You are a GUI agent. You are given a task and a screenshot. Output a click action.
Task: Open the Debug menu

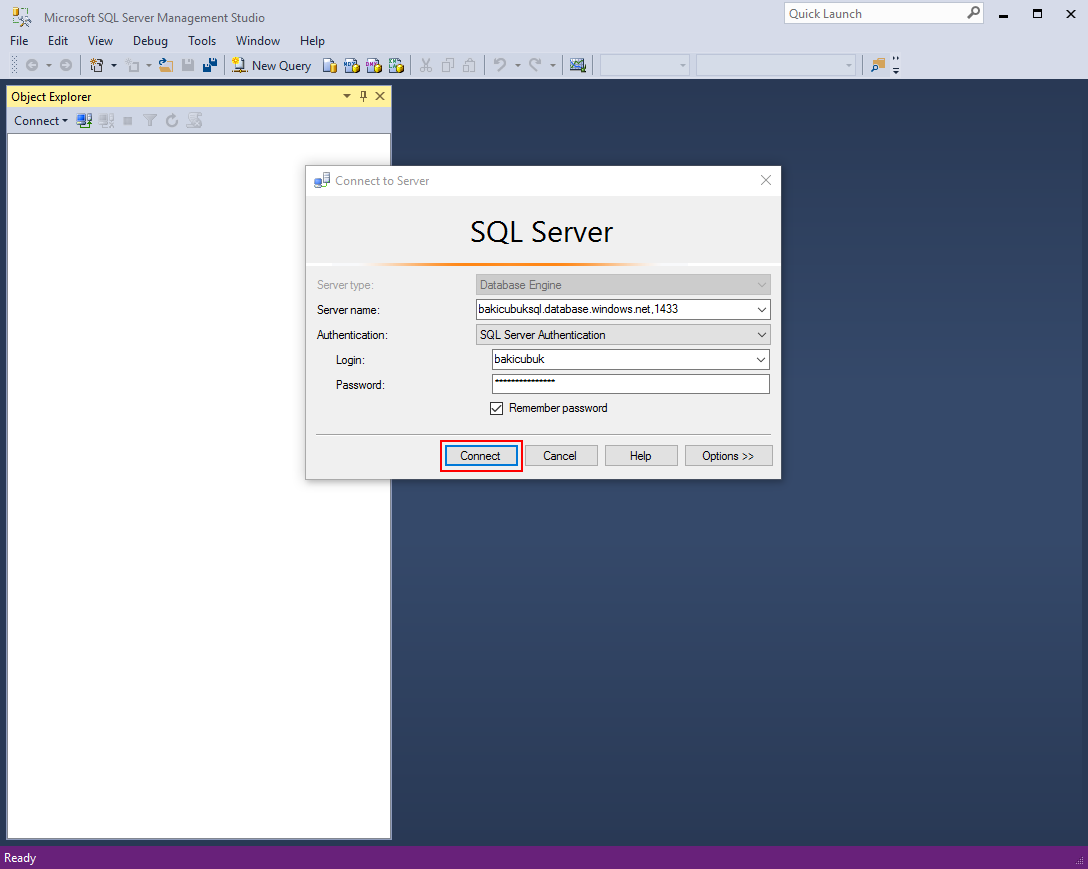[x=151, y=41]
